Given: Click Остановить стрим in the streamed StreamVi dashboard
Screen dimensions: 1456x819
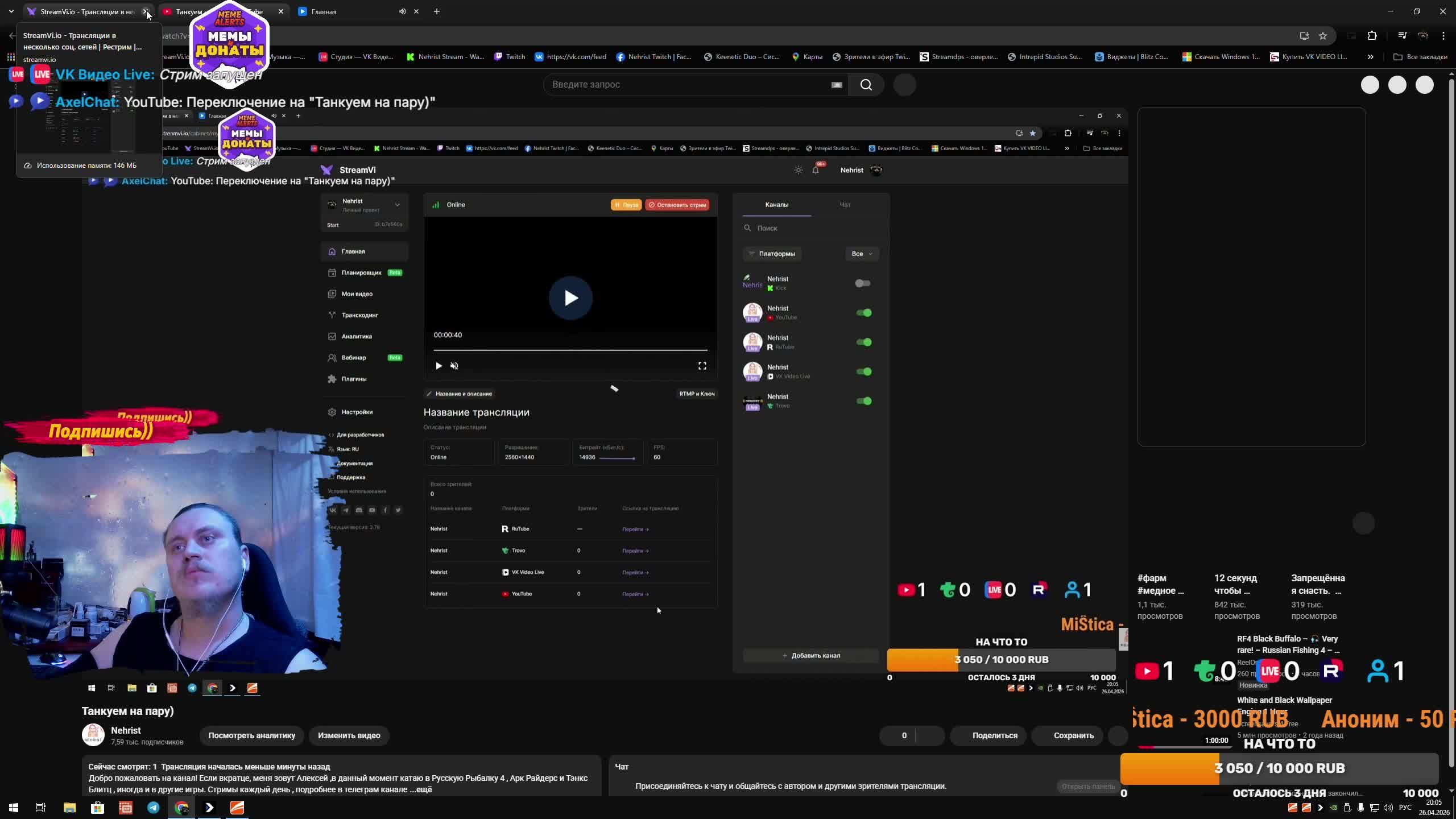Looking at the screenshot, I should (677, 205).
